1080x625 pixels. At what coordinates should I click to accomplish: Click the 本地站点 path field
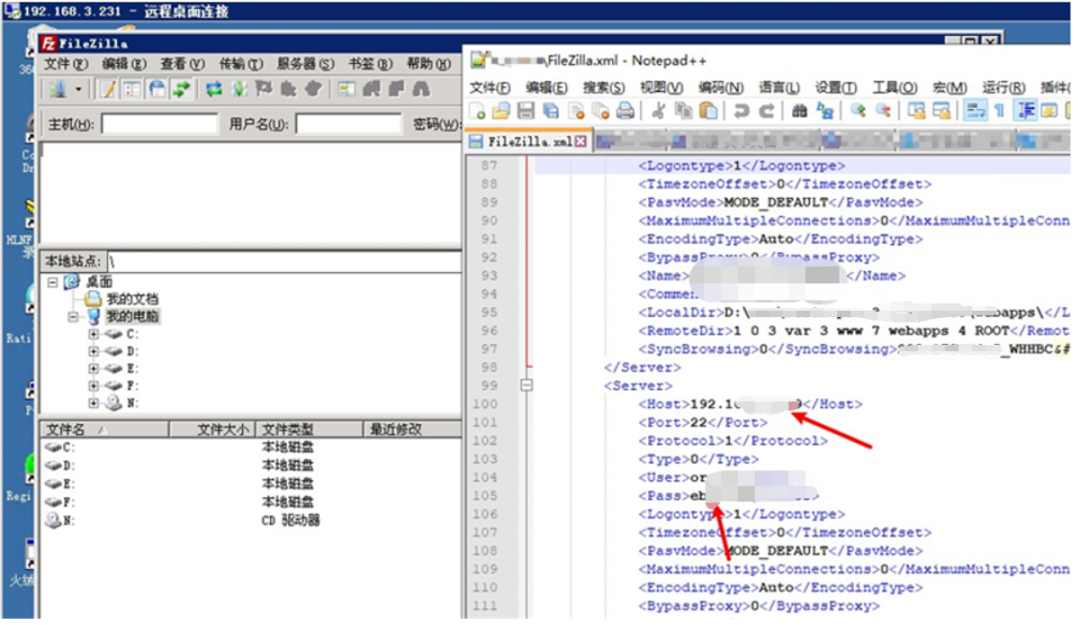(x=284, y=262)
